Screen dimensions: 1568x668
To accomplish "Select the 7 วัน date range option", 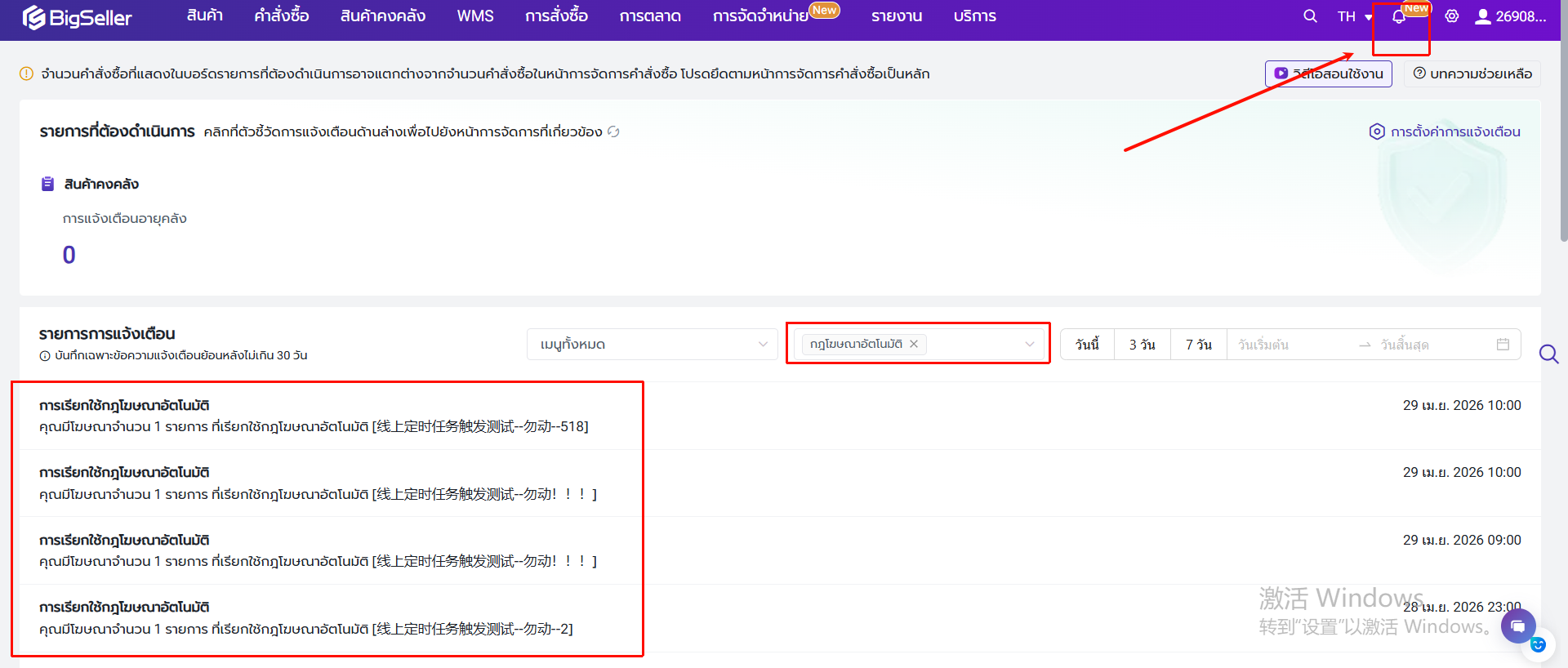I will [x=1198, y=345].
